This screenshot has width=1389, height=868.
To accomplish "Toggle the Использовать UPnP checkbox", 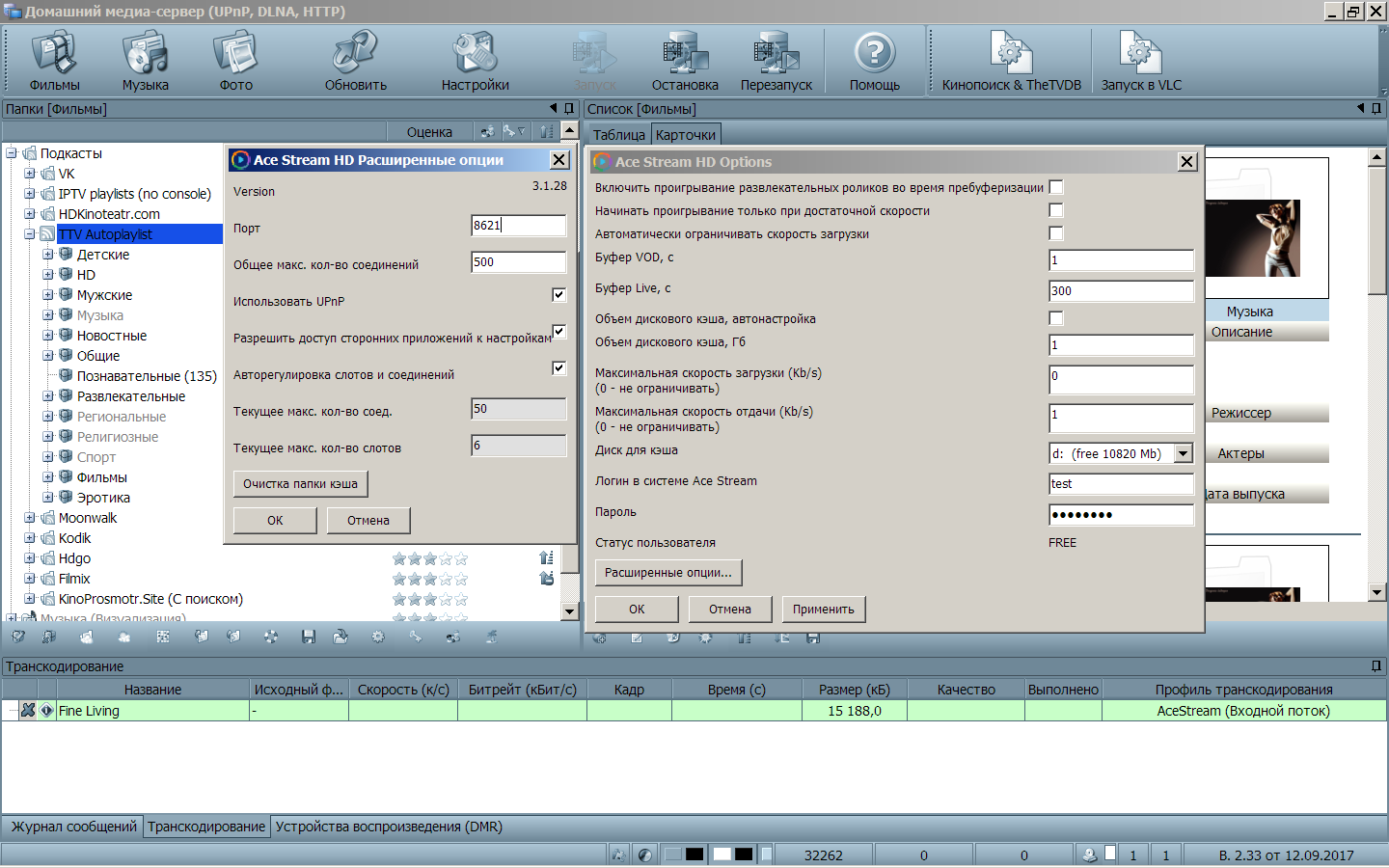I will point(558,295).
